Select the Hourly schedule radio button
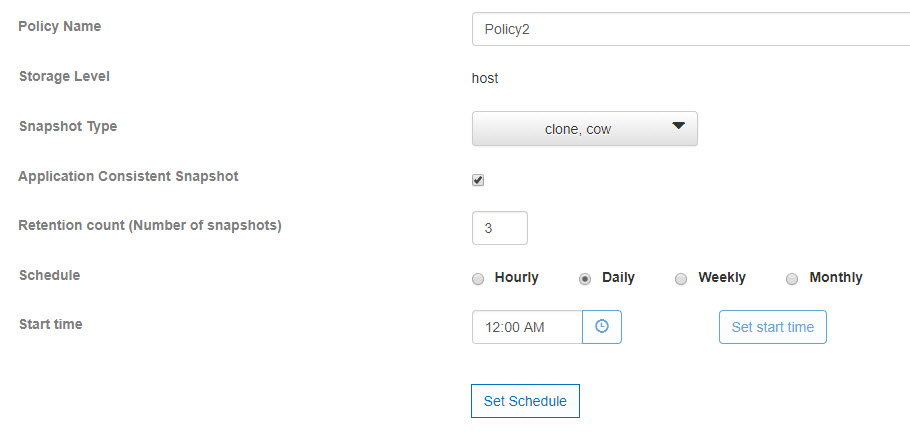This screenshot has width=910, height=434. 478,279
